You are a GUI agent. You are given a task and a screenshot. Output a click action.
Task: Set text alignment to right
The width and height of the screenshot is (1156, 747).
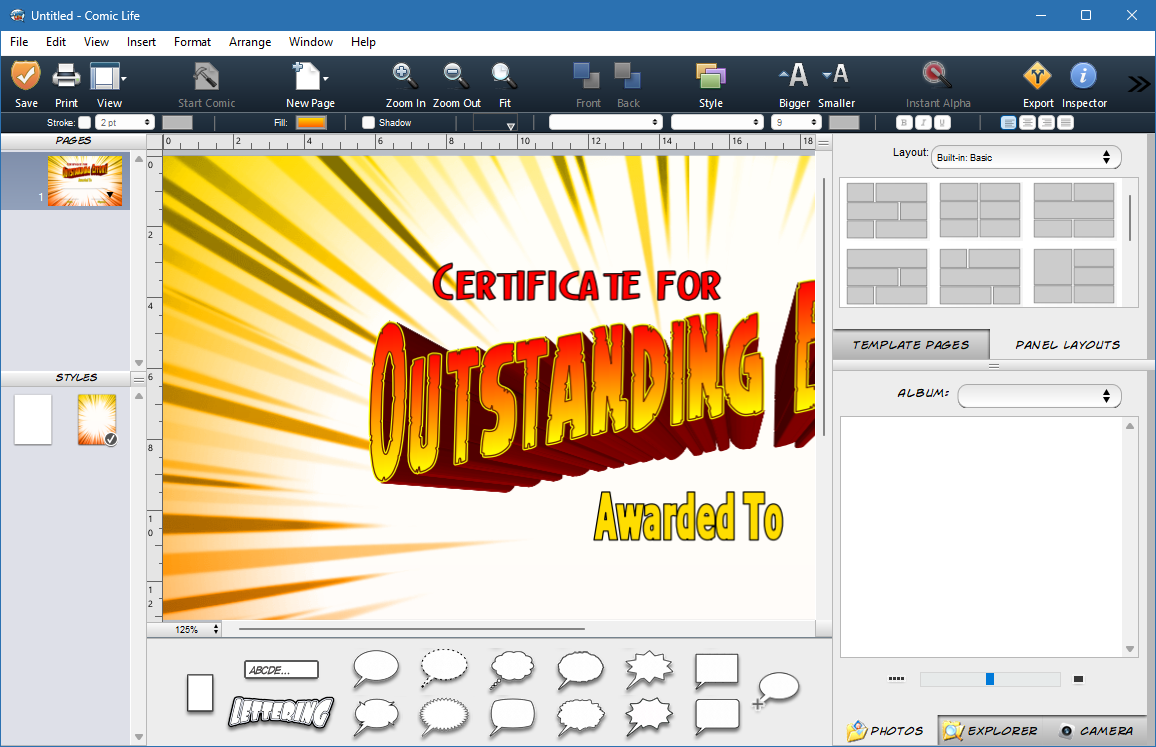pos(1046,122)
